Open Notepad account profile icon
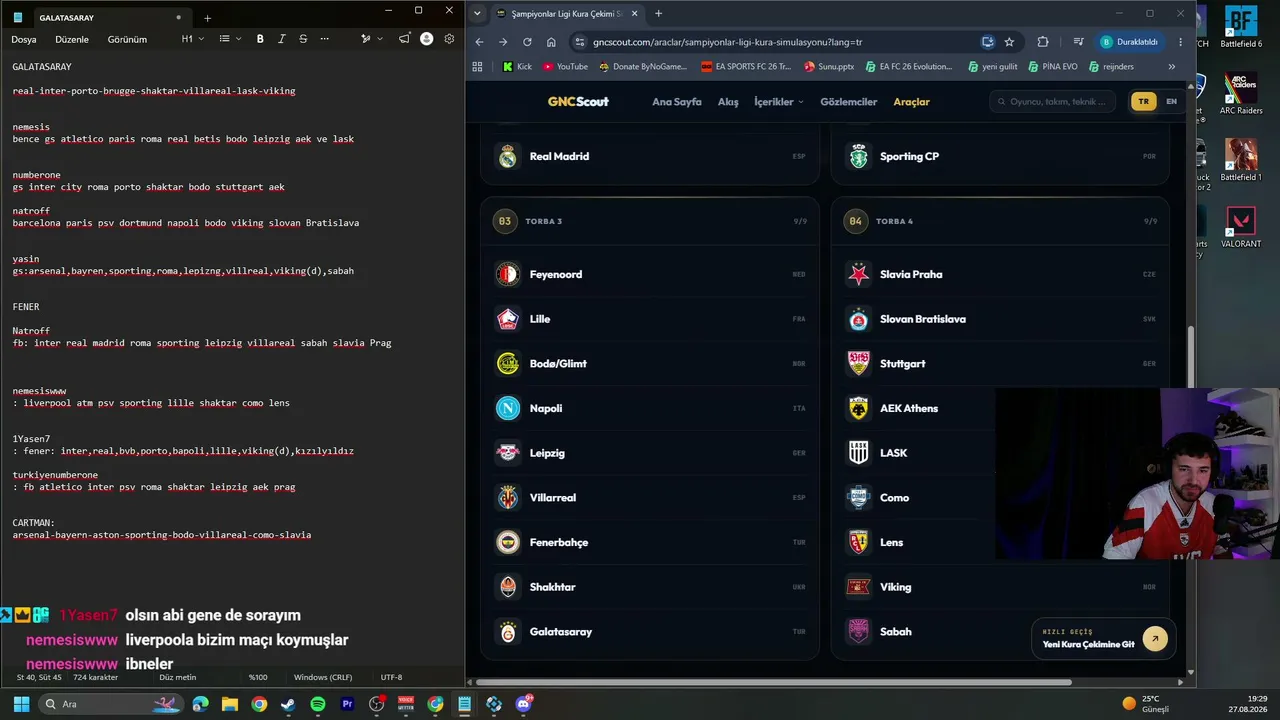The image size is (1280, 720). coord(427,39)
